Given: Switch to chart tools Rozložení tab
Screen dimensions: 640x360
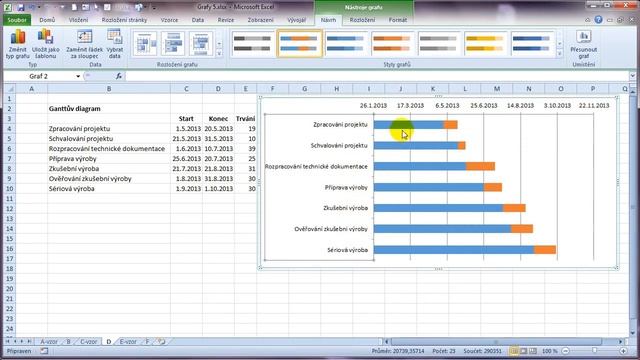Looking at the screenshot, I should coord(362,20).
